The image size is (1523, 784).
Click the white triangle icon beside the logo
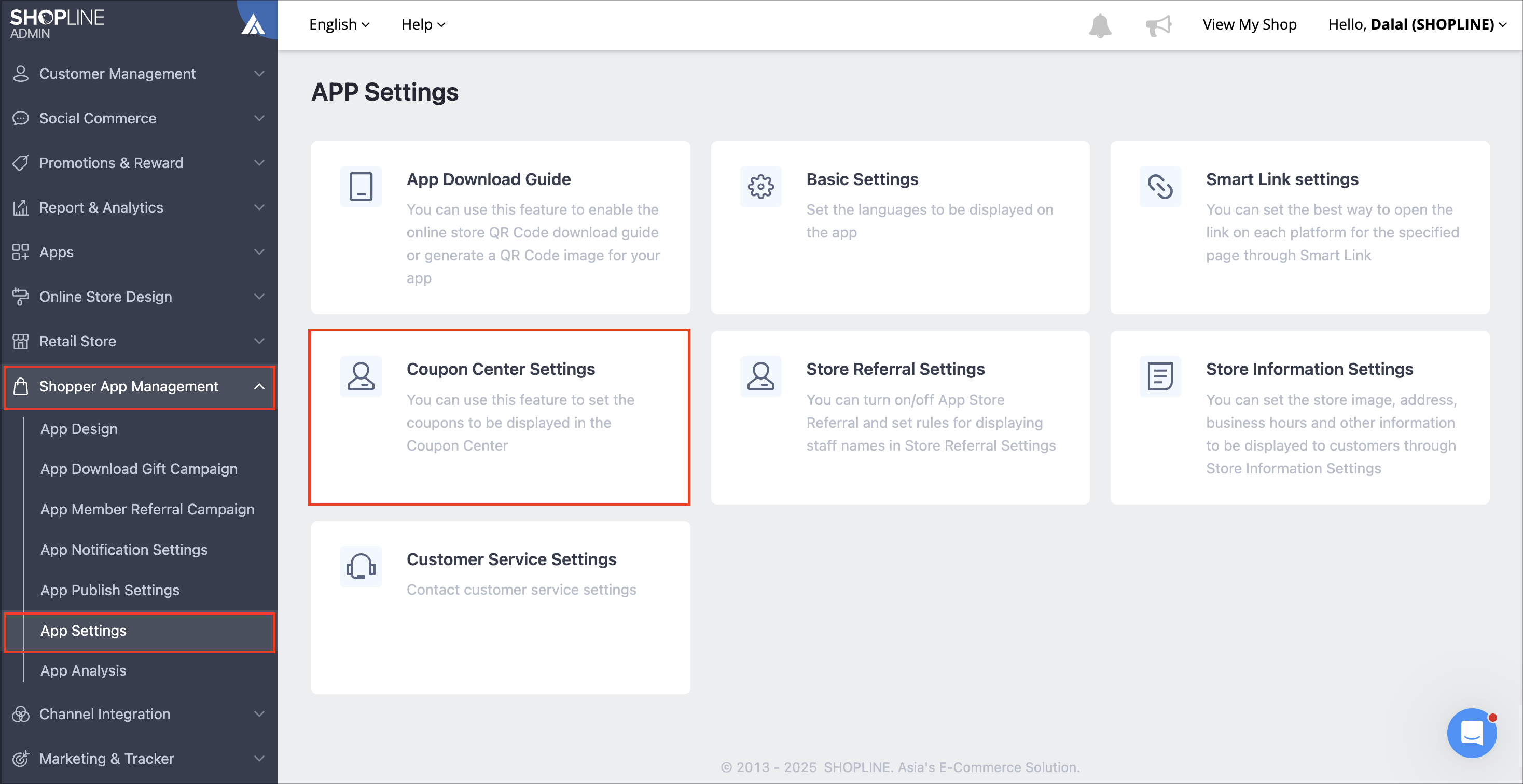[x=253, y=24]
